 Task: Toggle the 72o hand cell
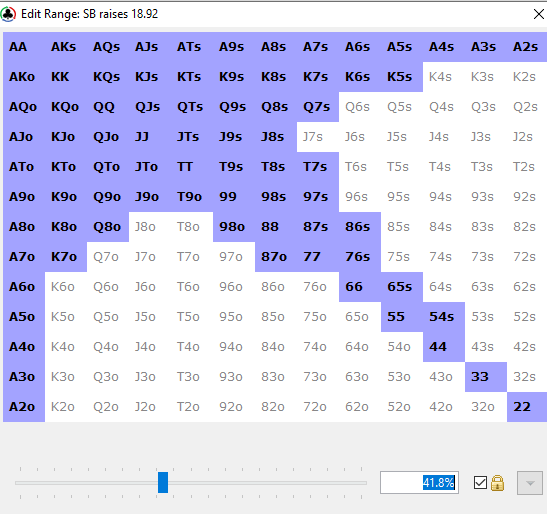point(318,407)
